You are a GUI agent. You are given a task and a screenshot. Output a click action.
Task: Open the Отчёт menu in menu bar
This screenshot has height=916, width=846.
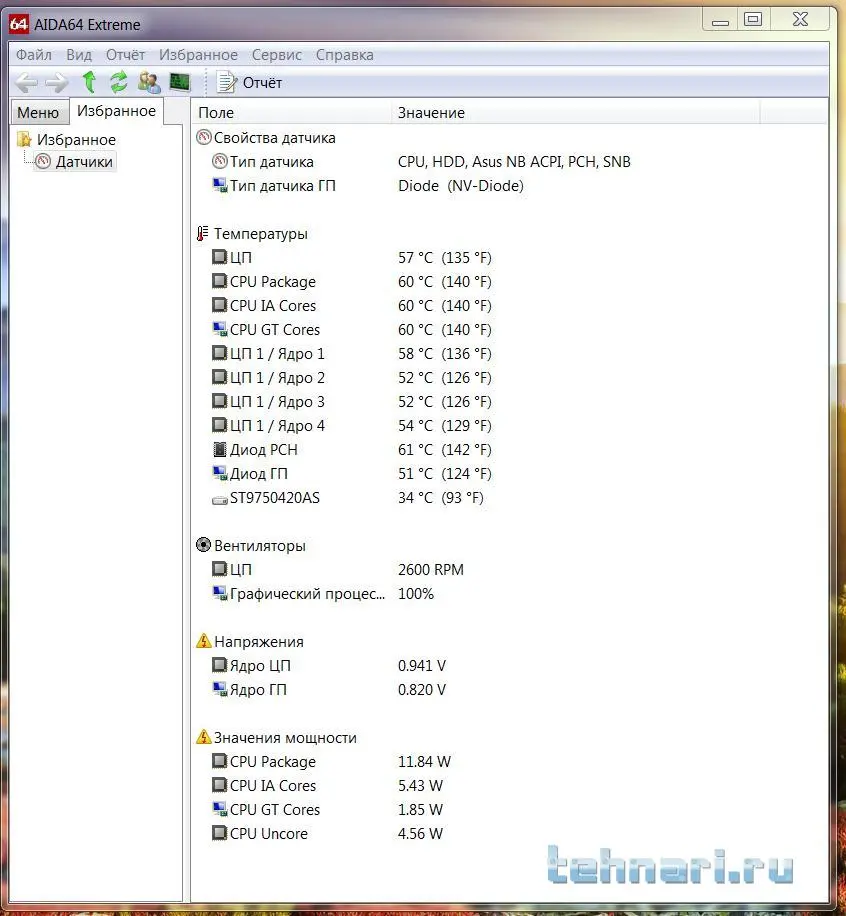(125, 55)
